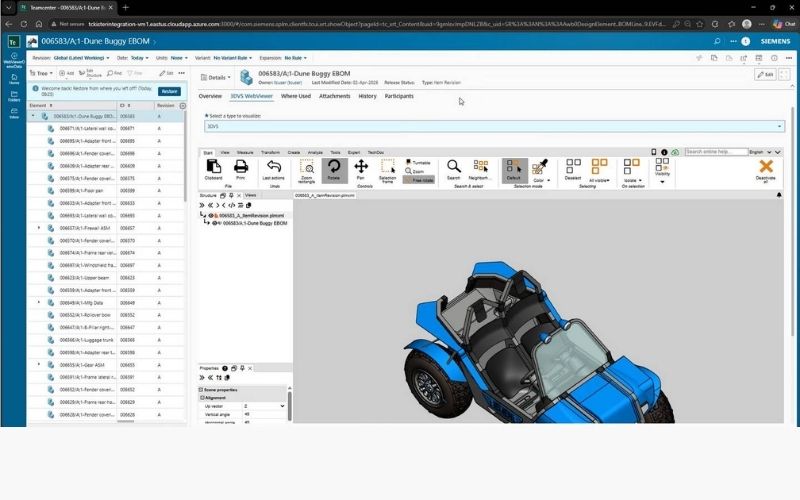Image resolution: width=800 pixels, height=500 pixels.
Task: Select the Pan tool
Action: (x=361, y=167)
